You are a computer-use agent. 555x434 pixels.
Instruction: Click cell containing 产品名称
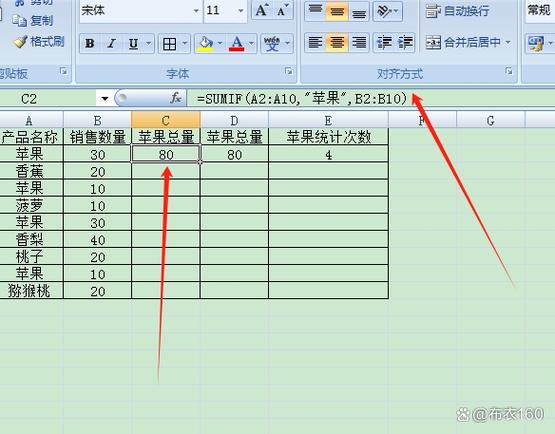click(31, 137)
